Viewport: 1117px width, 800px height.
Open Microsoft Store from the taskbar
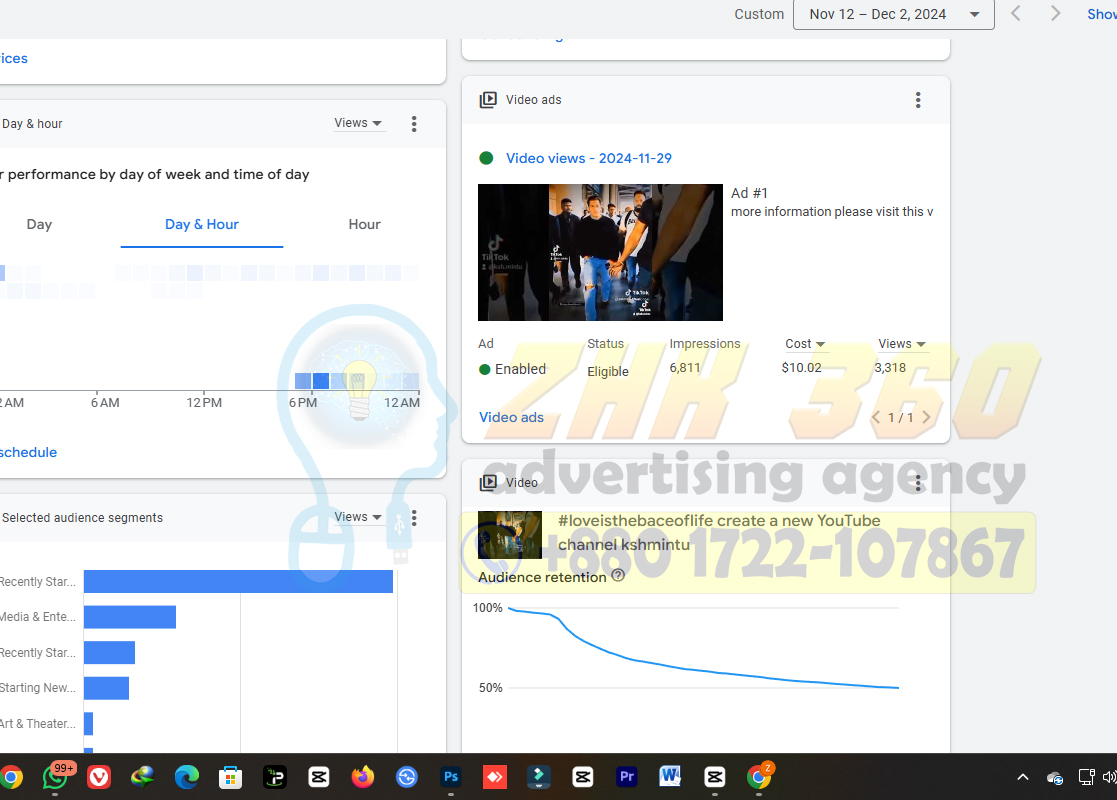point(231,776)
